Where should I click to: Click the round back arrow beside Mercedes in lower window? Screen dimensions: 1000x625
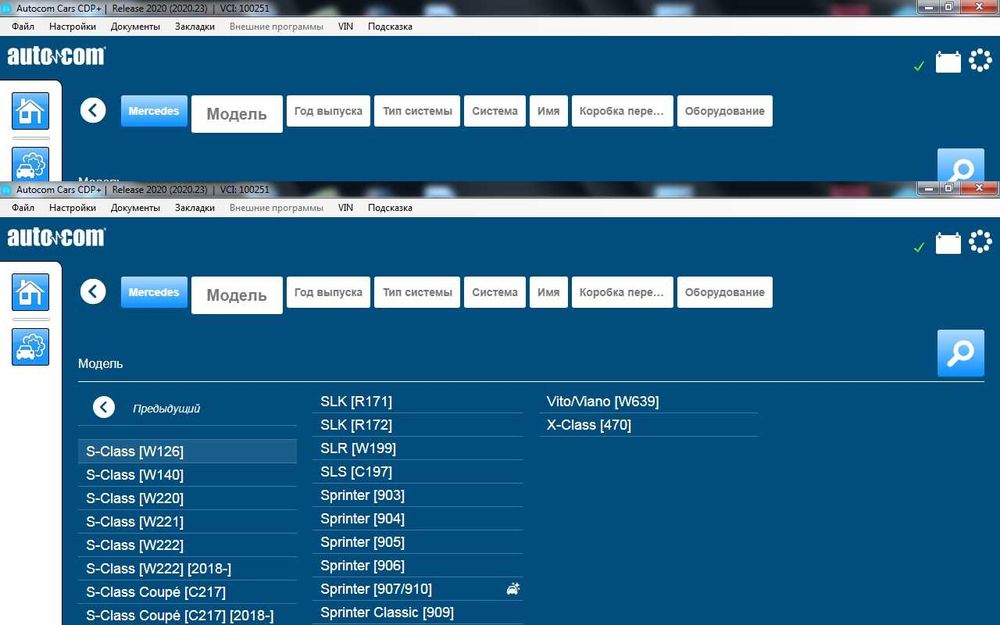tap(93, 291)
